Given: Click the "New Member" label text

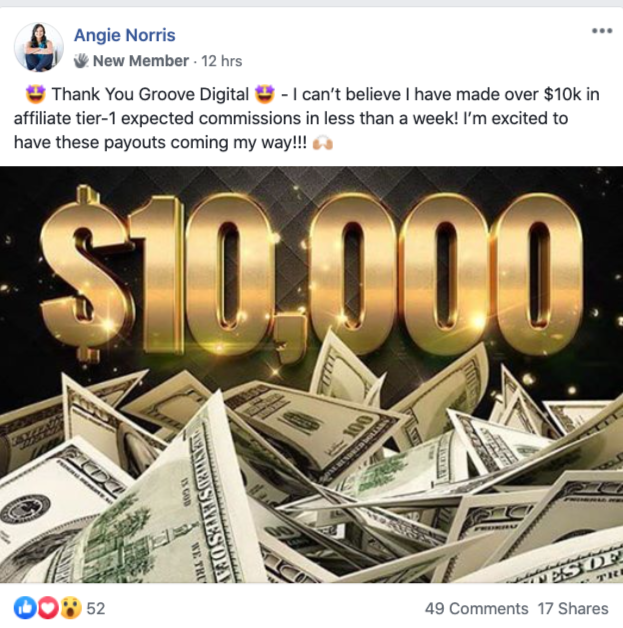Looking at the screenshot, I should (141, 61).
